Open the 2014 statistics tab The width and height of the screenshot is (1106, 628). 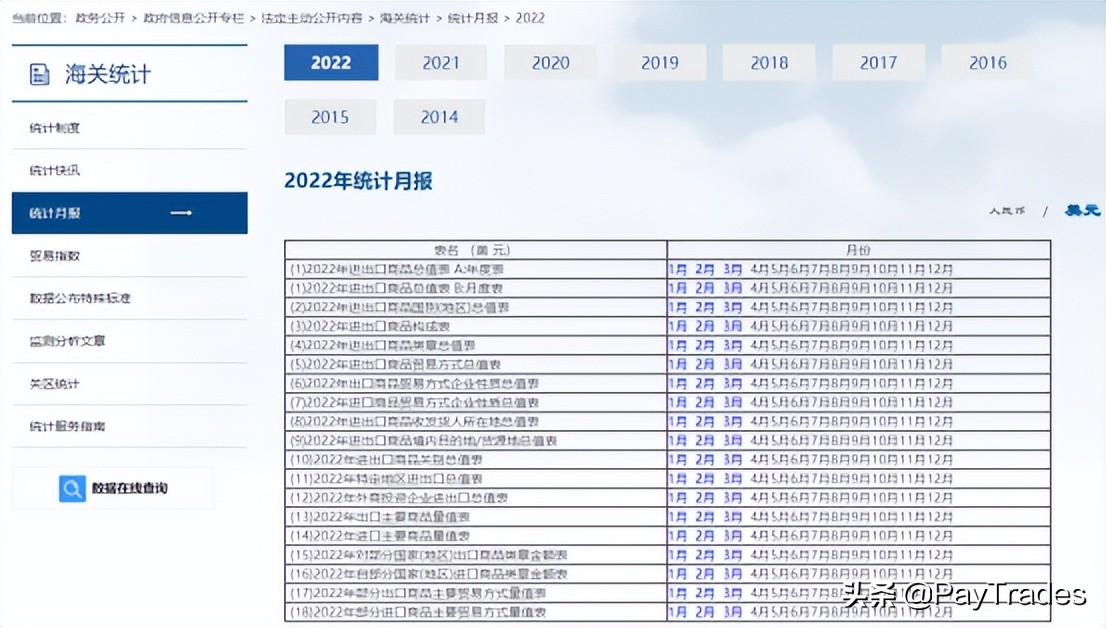(x=439, y=116)
